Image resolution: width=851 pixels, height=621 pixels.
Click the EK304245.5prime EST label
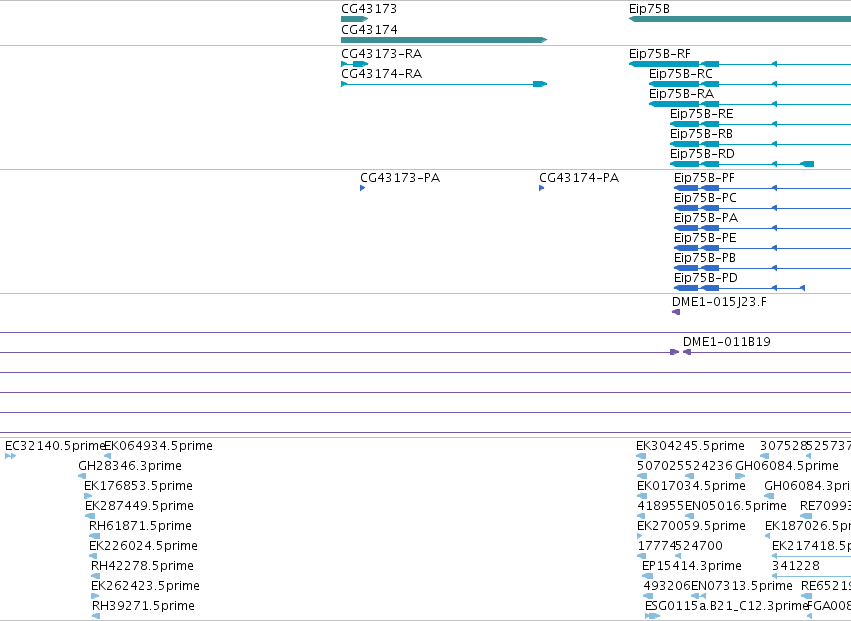690,446
